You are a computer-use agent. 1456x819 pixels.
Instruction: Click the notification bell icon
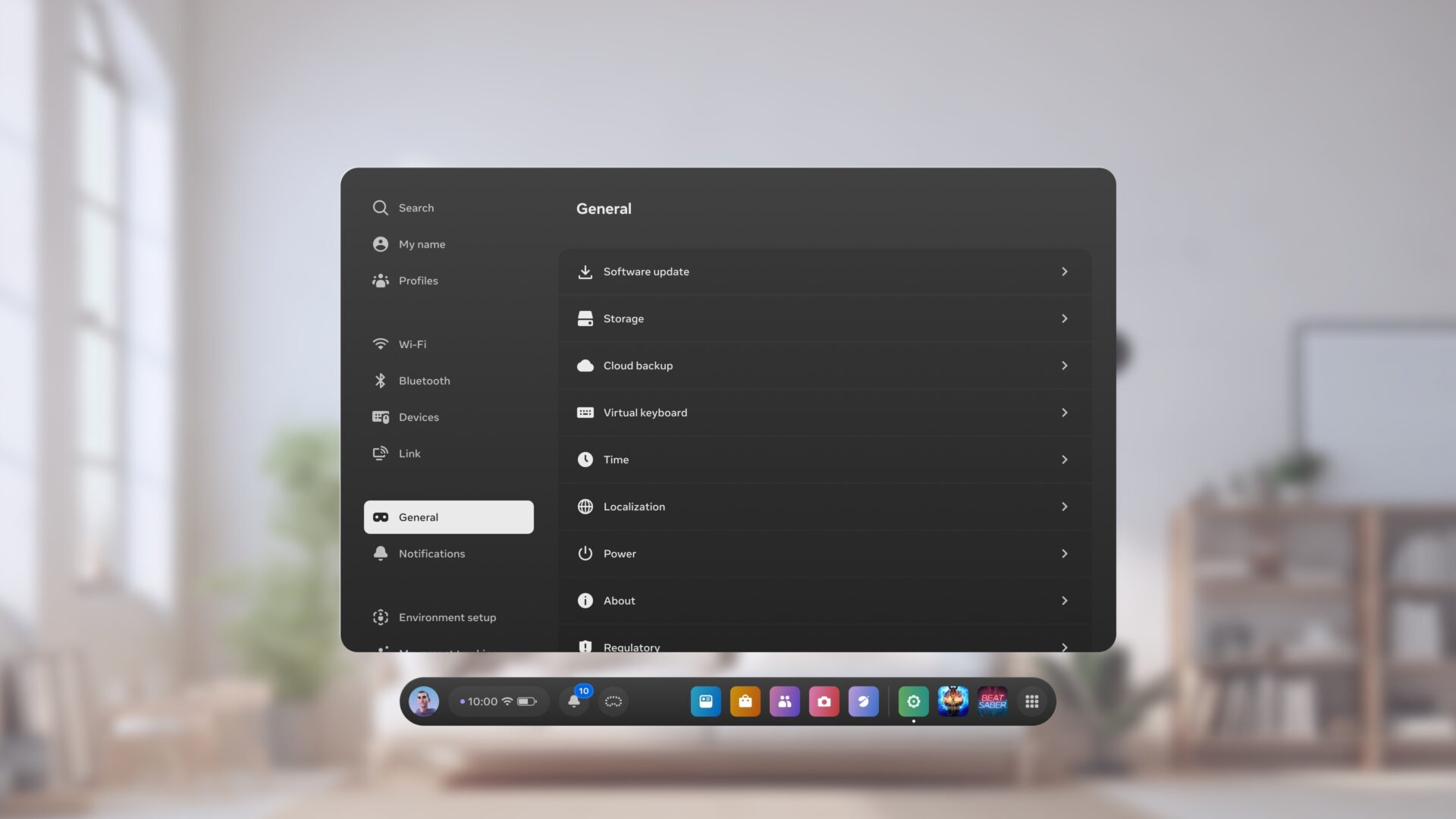(x=573, y=701)
